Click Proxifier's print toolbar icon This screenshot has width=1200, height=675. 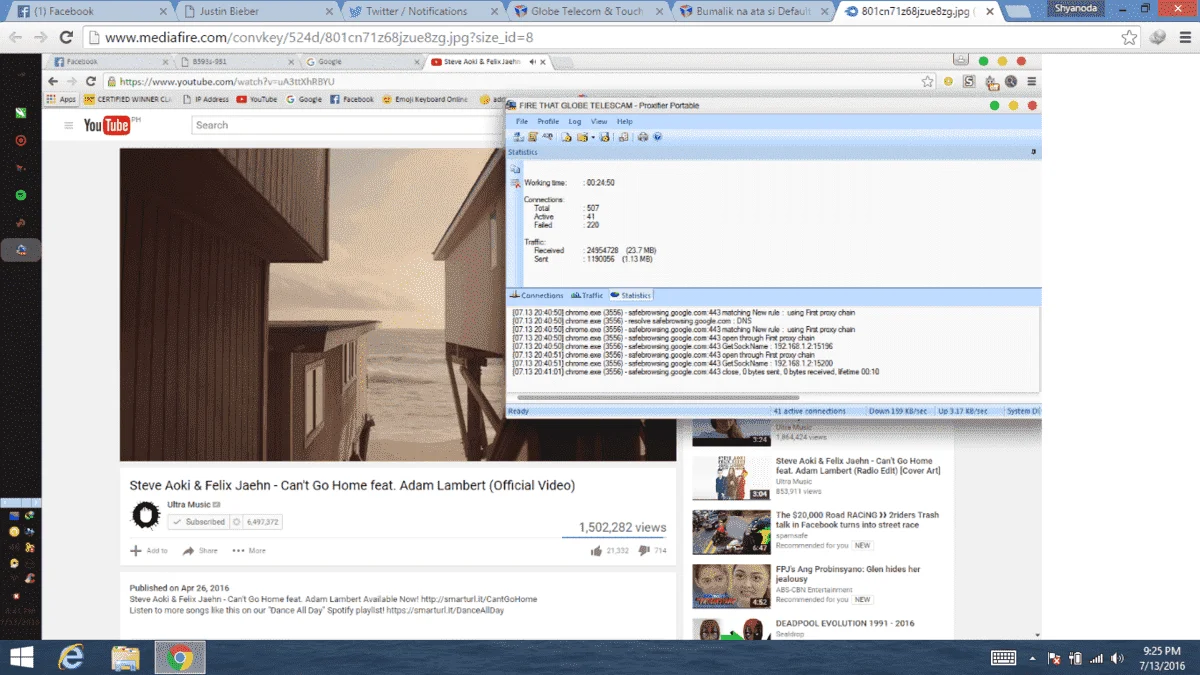click(642, 137)
